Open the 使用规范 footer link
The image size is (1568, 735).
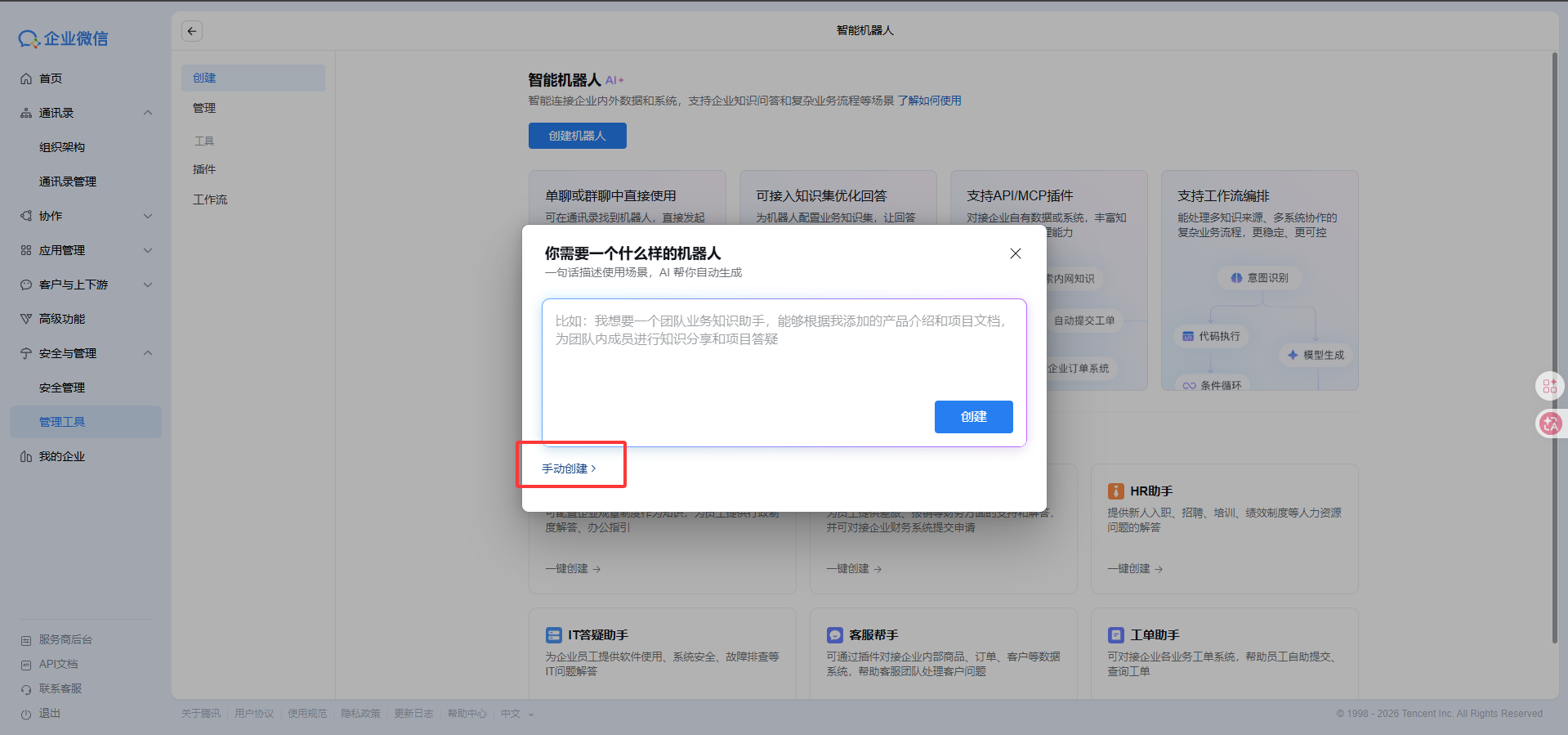click(x=307, y=714)
